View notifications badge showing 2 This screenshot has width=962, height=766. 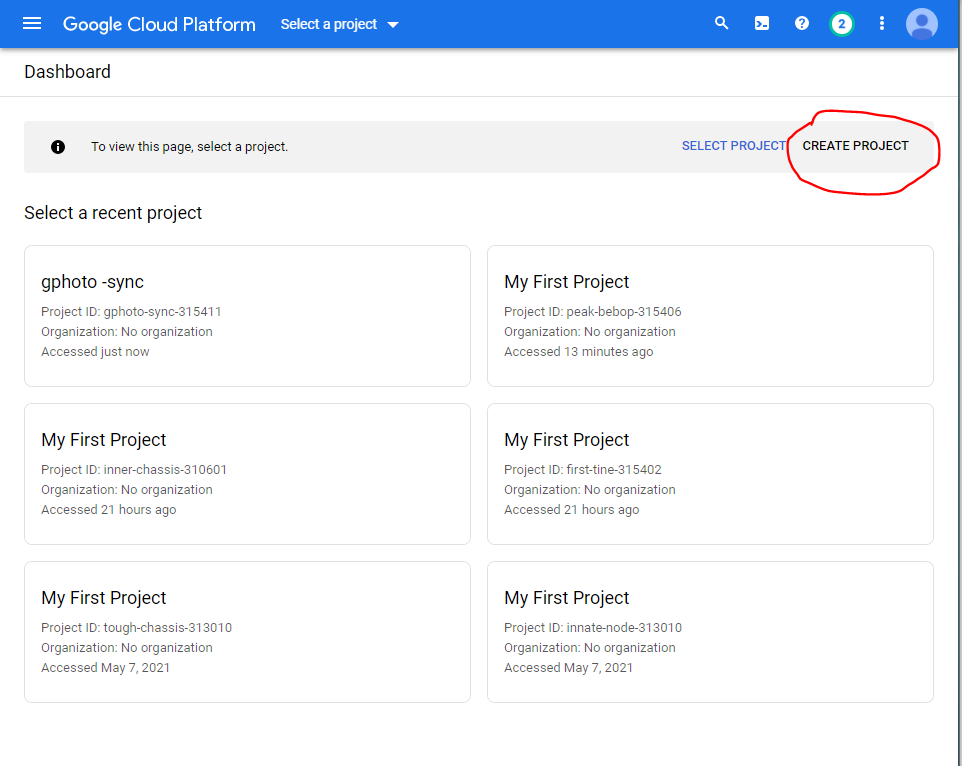[x=842, y=24]
